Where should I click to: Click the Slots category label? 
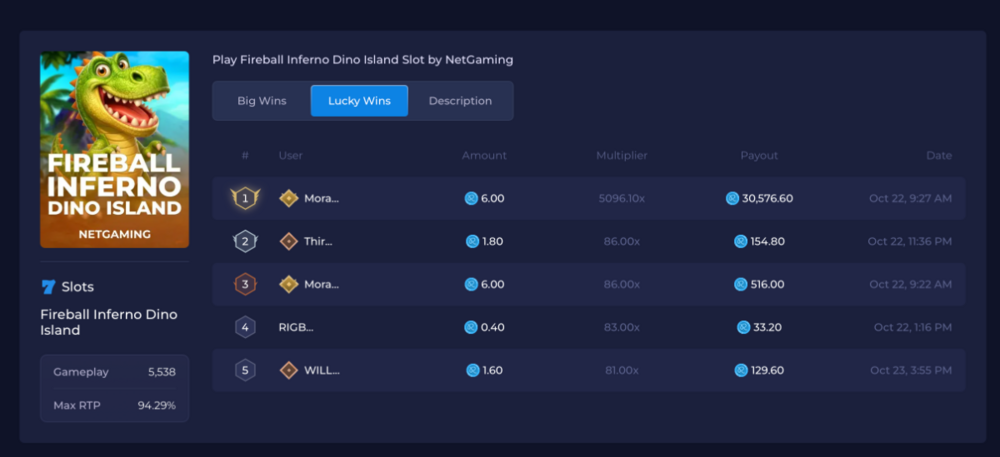pos(78,287)
